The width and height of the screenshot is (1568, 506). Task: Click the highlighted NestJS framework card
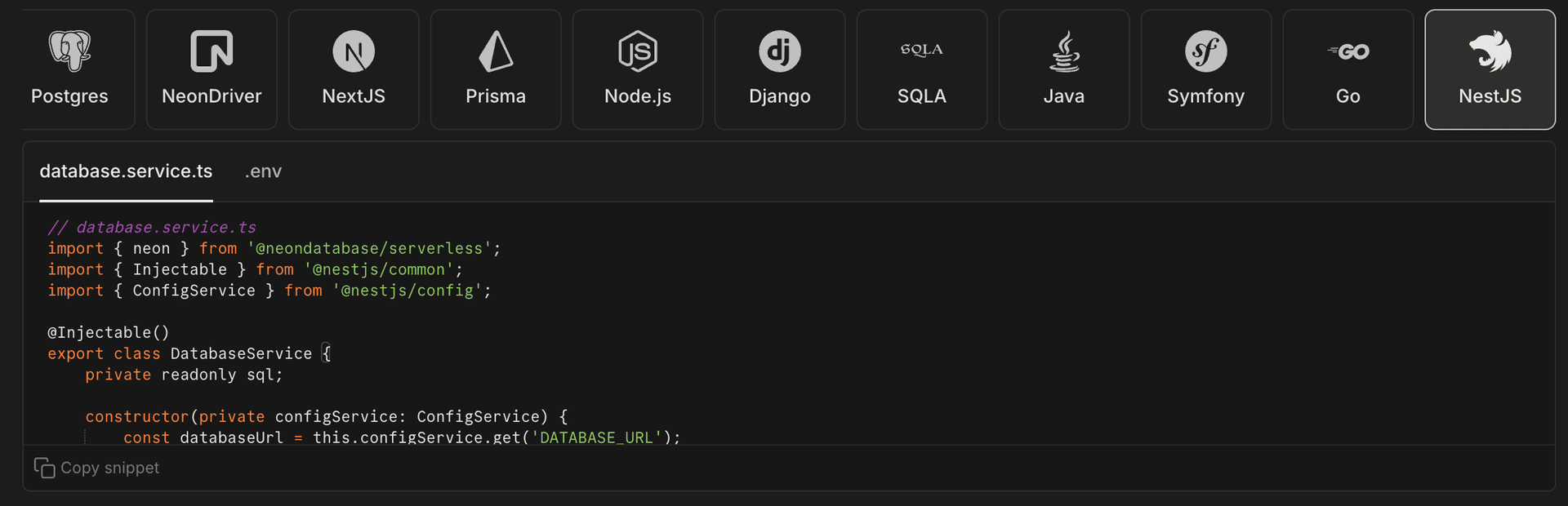(1490, 69)
